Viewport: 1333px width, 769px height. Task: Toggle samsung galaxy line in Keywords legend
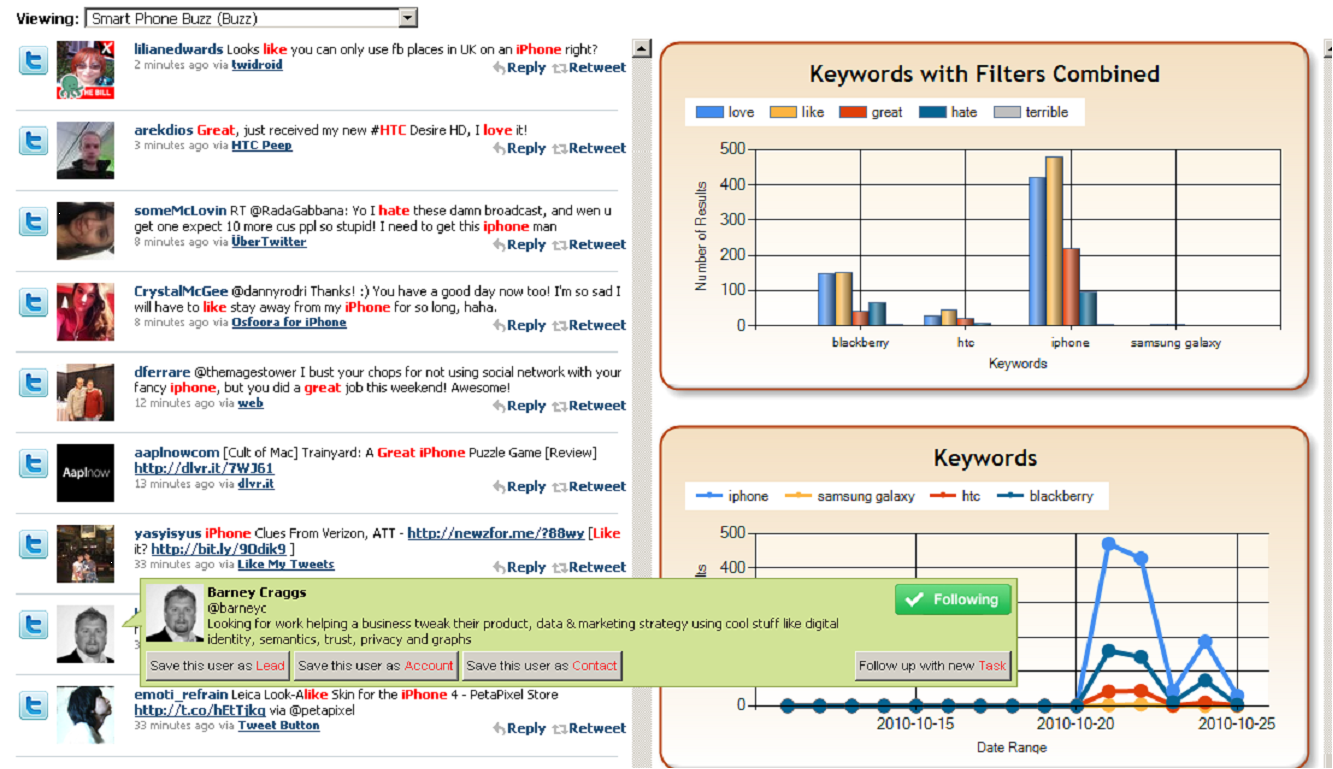click(851, 496)
